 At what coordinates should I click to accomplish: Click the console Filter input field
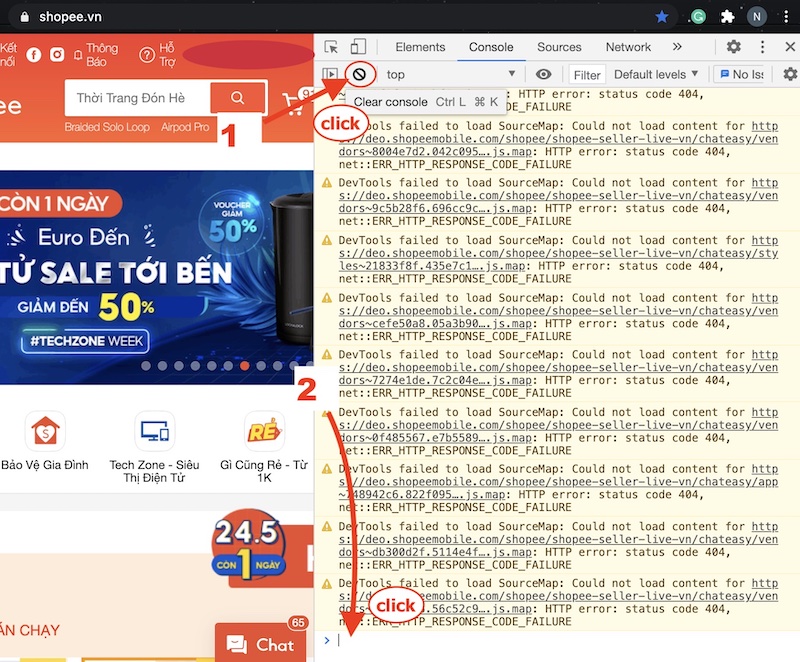click(x=587, y=74)
